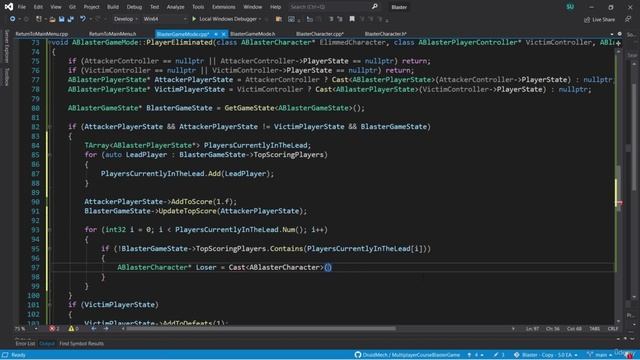Switch to BlasterCharacter.cpp tab
This screenshot has height=360, width=640.
[320, 34]
